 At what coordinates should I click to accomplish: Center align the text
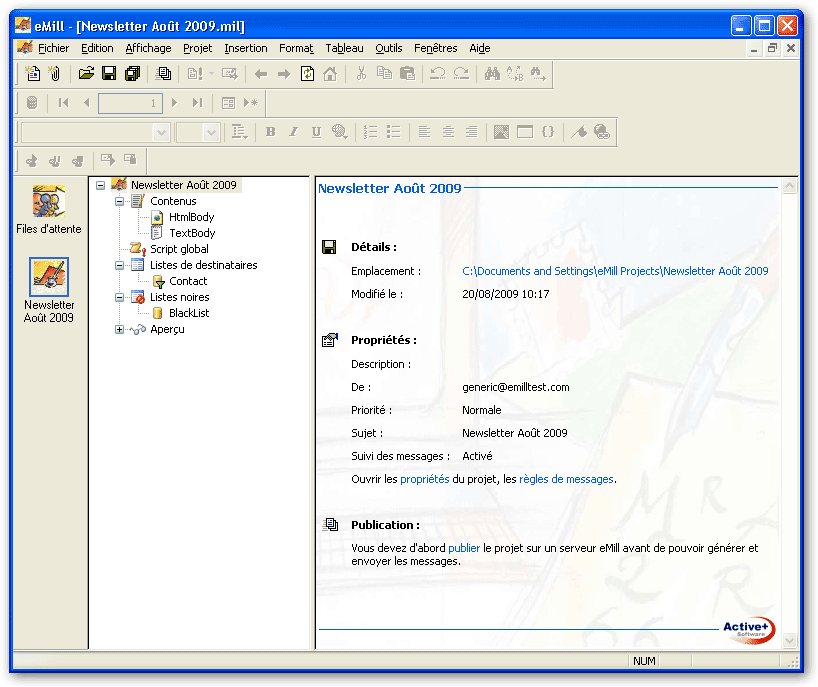pyautogui.click(x=448, y=132)
